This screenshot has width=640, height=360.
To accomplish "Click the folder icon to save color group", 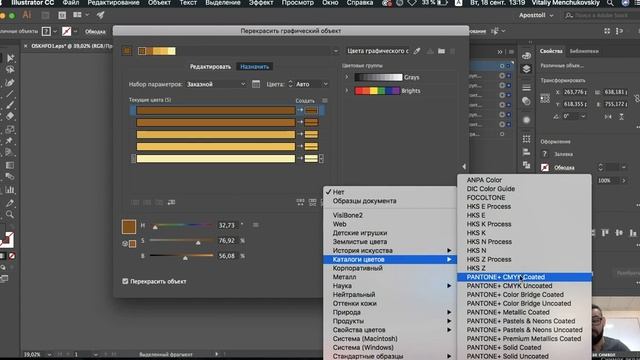I will click(441, 51).
